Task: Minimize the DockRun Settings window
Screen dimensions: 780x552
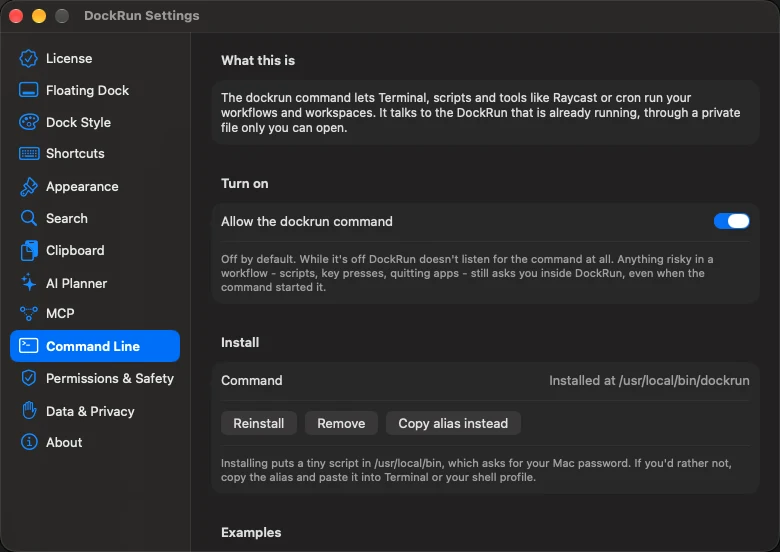Action: 39,16
